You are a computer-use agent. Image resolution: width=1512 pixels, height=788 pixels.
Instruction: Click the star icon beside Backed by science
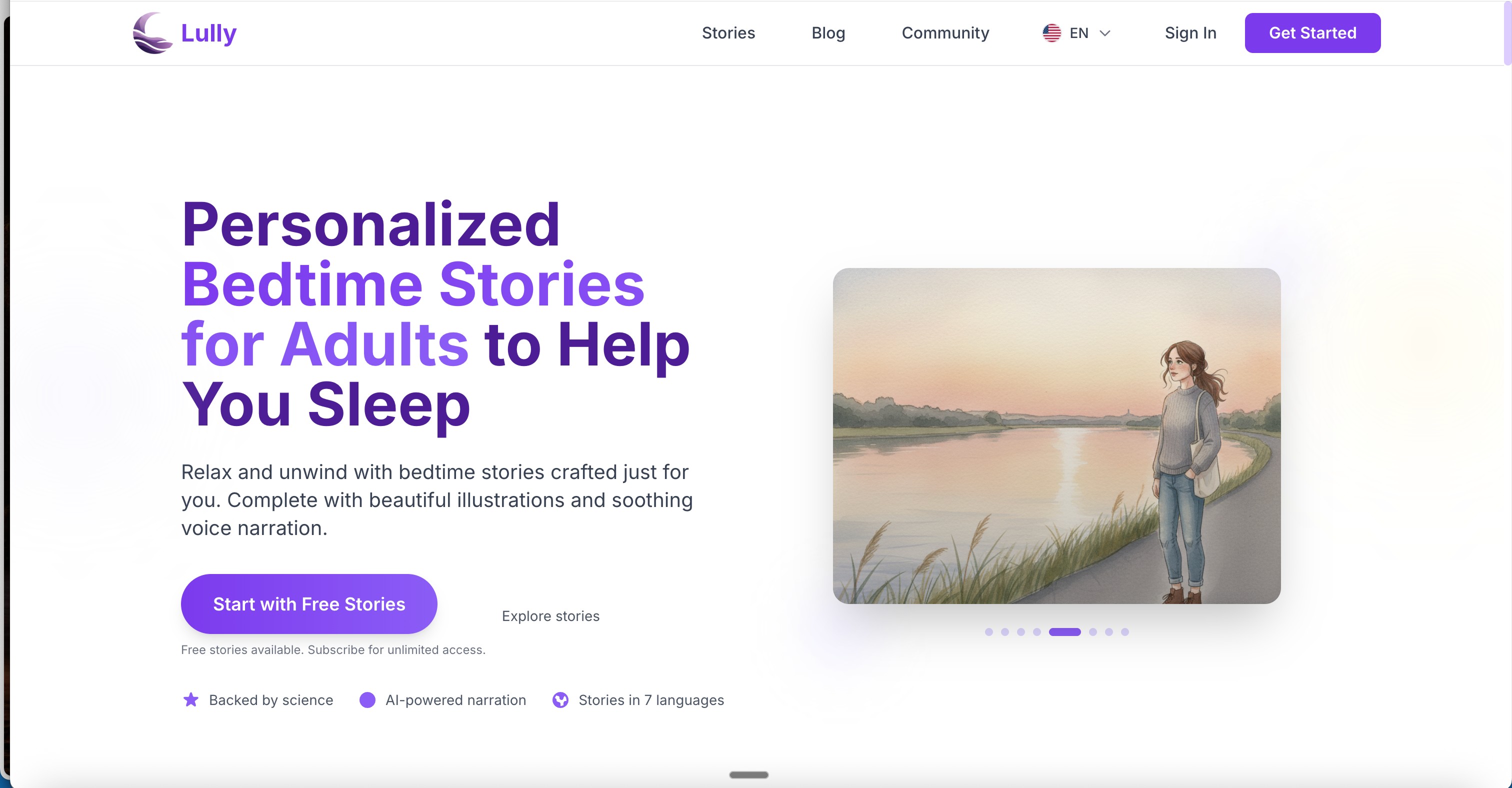coord(191,699)
